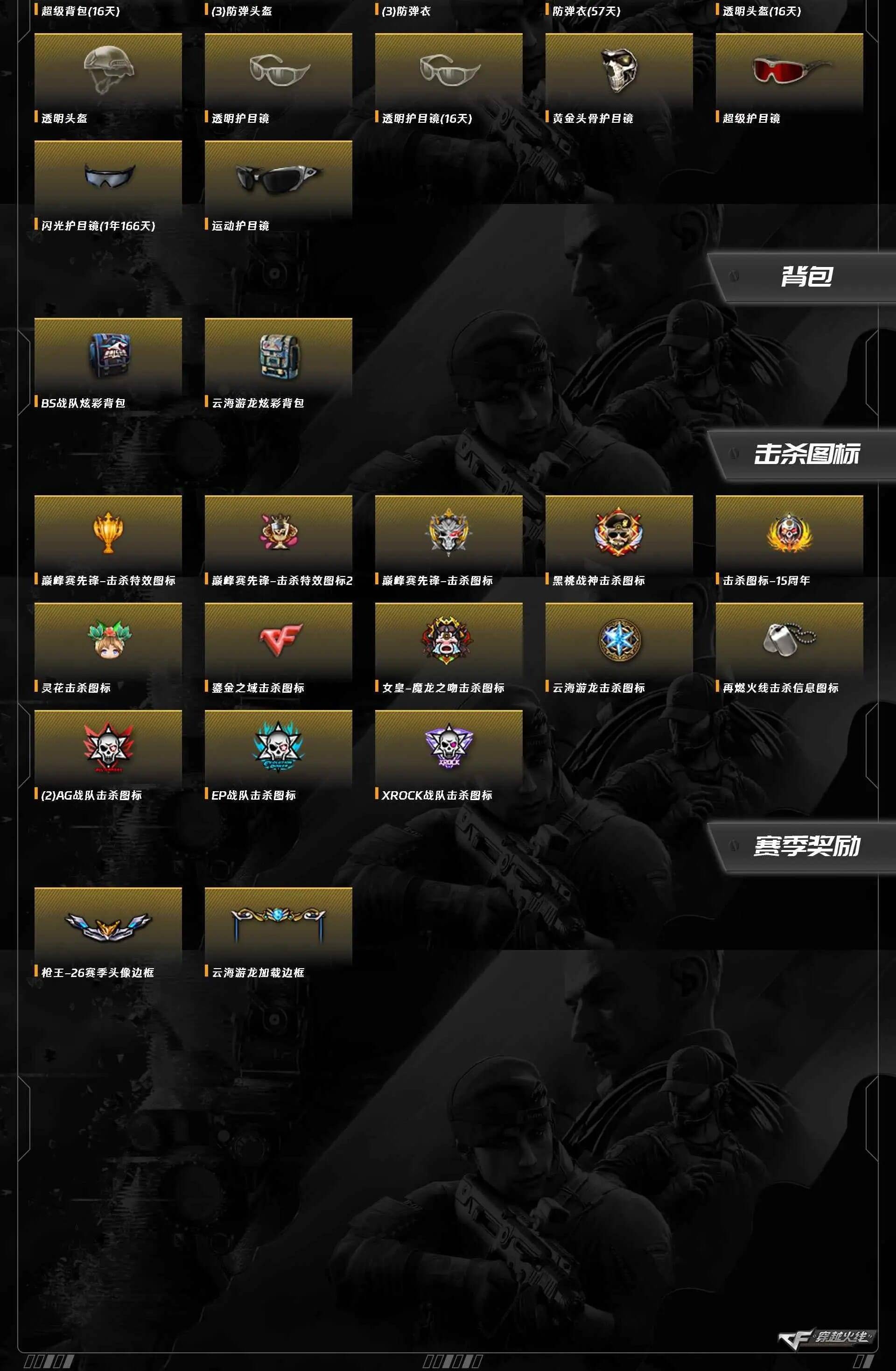
Task: Choose the red 超级护目镜 goggles
Action: pos(790,71)
